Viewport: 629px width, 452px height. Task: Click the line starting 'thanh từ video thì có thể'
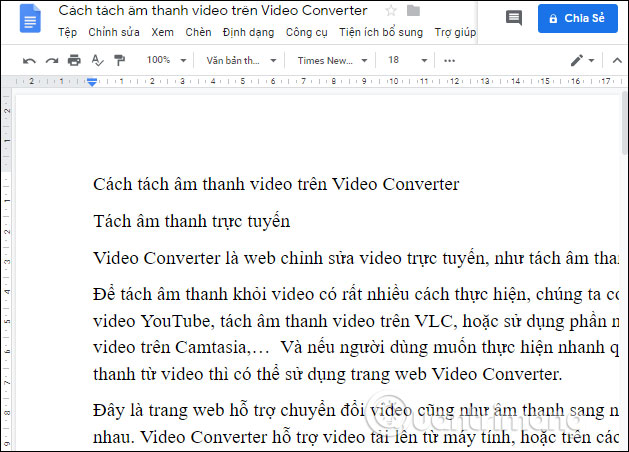[x=327, y=374]
